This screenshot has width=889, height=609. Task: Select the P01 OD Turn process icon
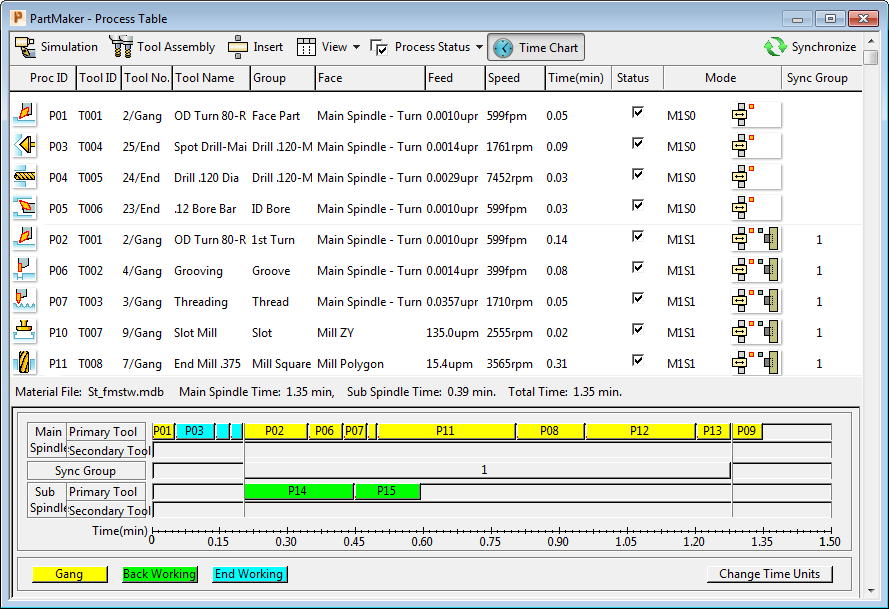tap(24, 115)
